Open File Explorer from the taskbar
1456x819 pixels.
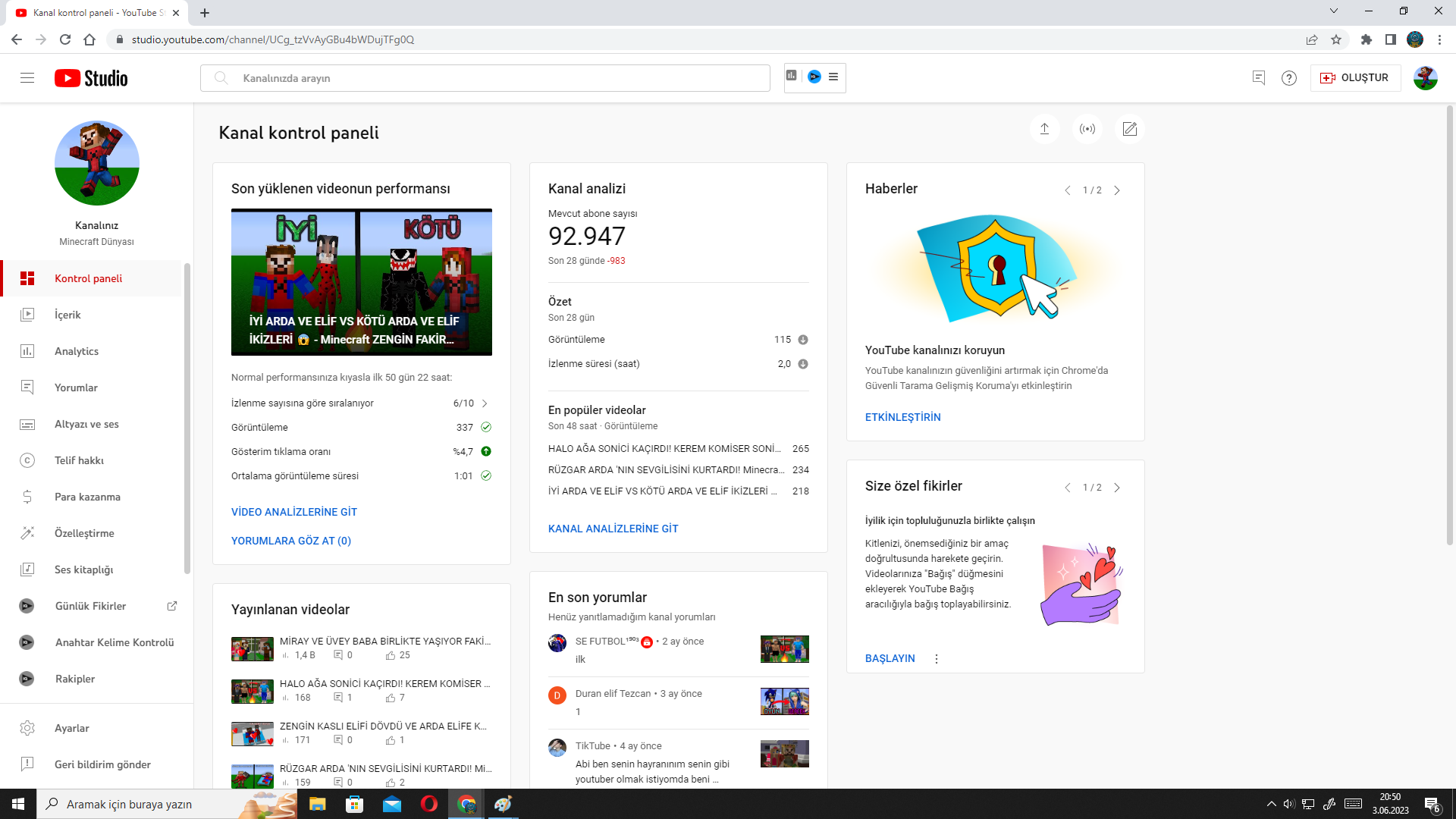tap(317, 804)
